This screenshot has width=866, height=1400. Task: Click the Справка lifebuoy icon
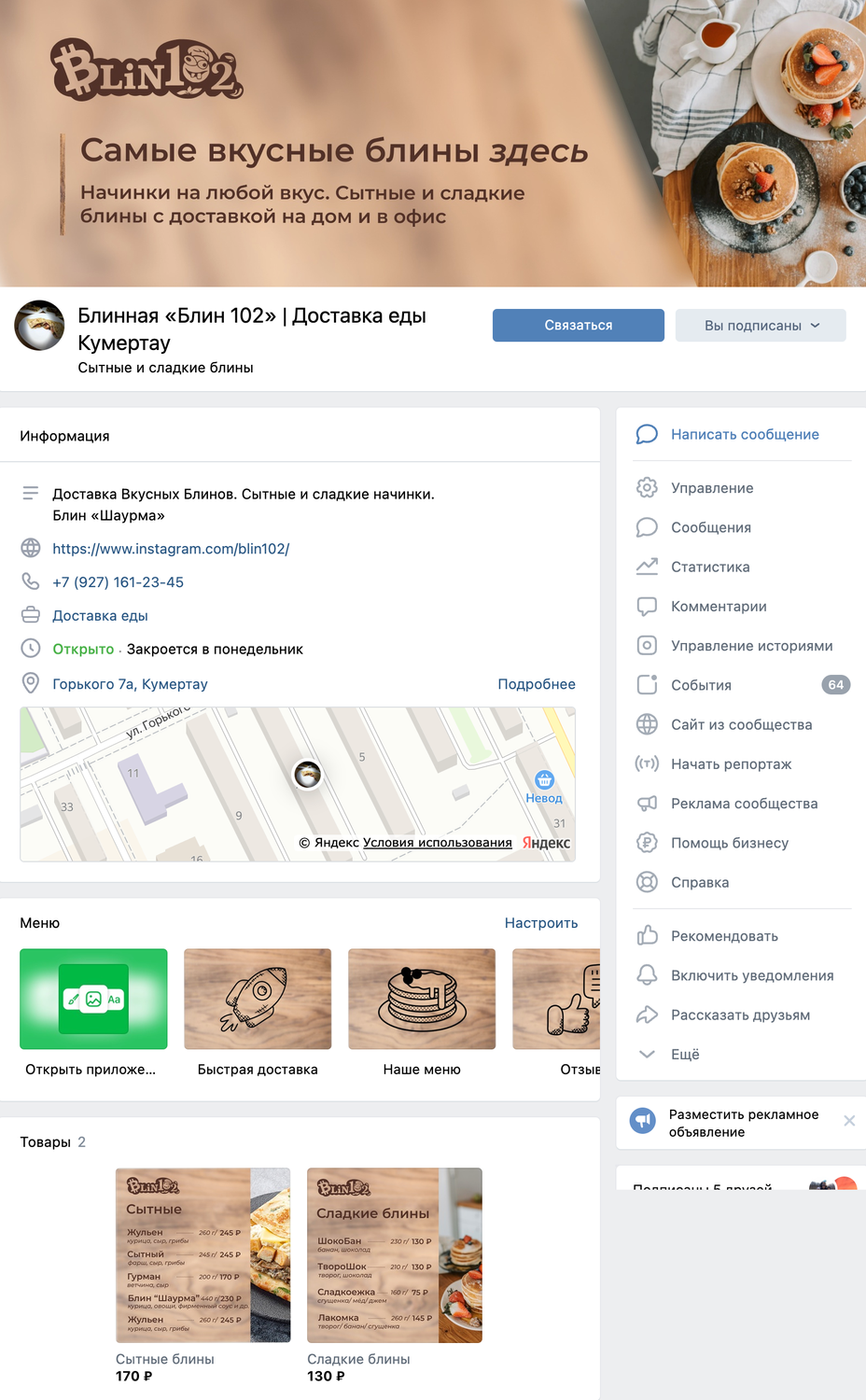point(647,882)
